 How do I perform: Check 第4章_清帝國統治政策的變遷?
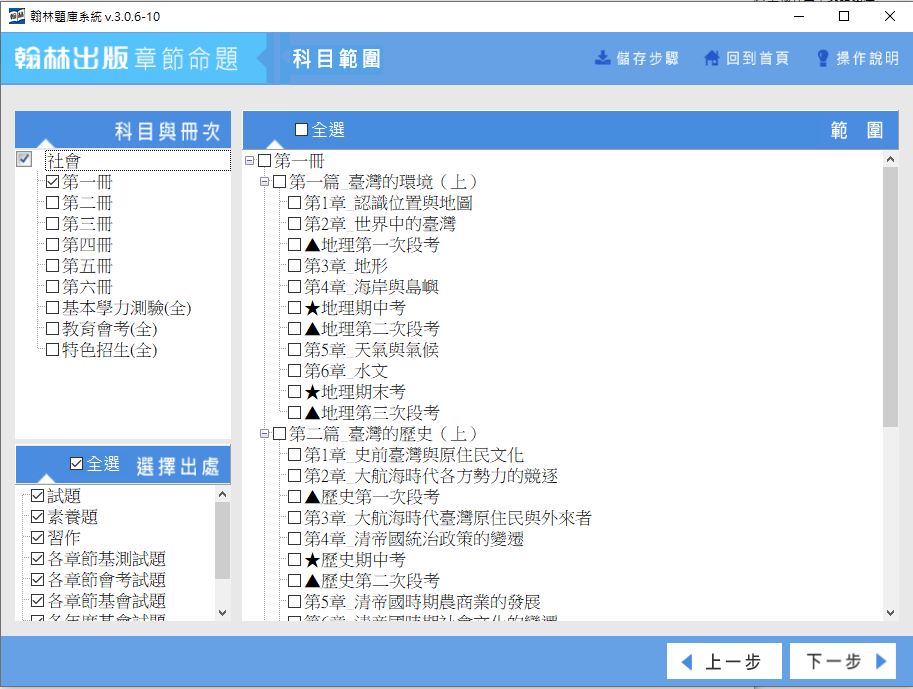(x=295, y=538)
